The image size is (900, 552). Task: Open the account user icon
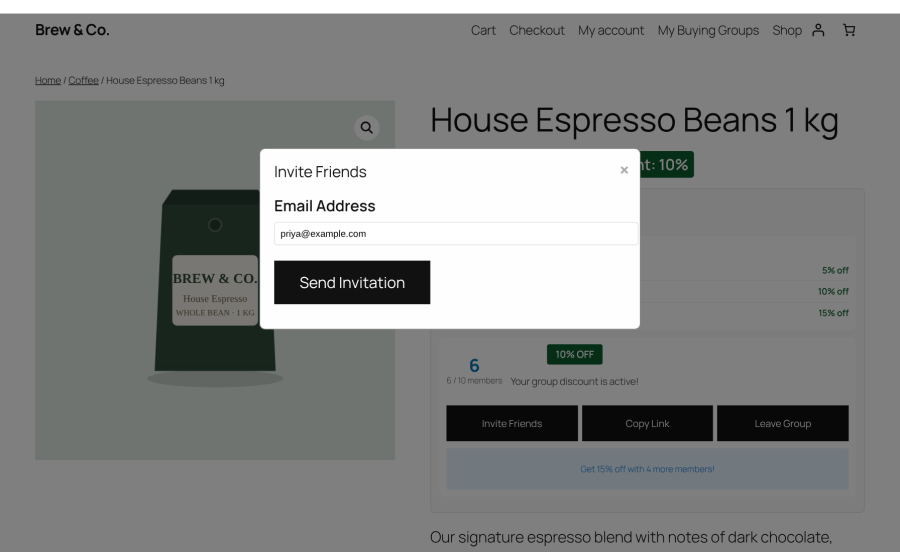click(818, 30)
